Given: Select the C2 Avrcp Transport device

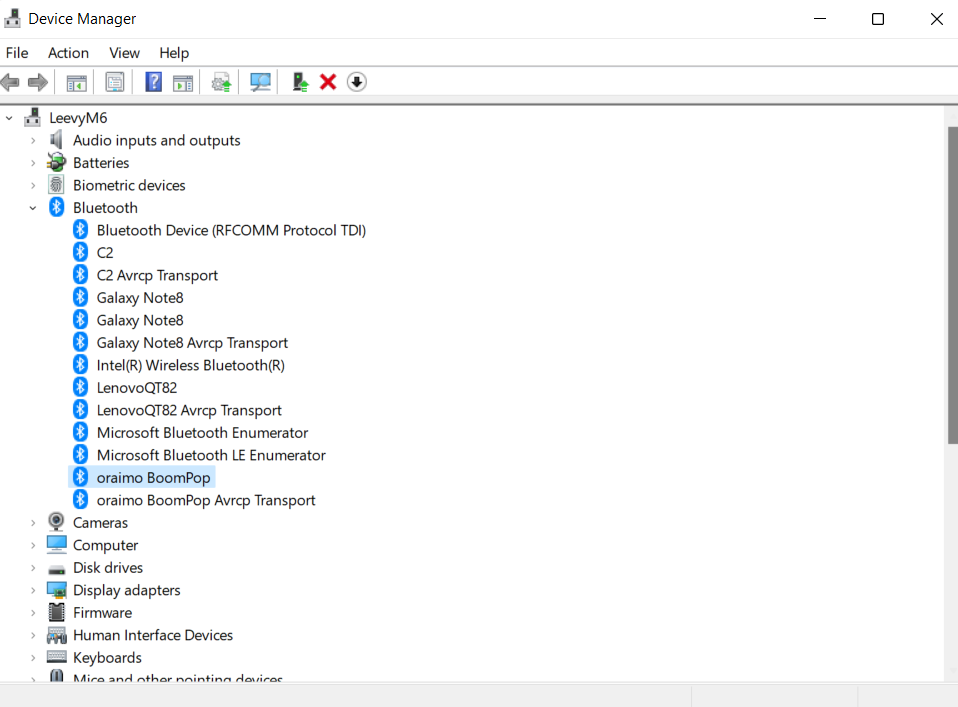Looking at the screenshot, I should coord(157,276).
